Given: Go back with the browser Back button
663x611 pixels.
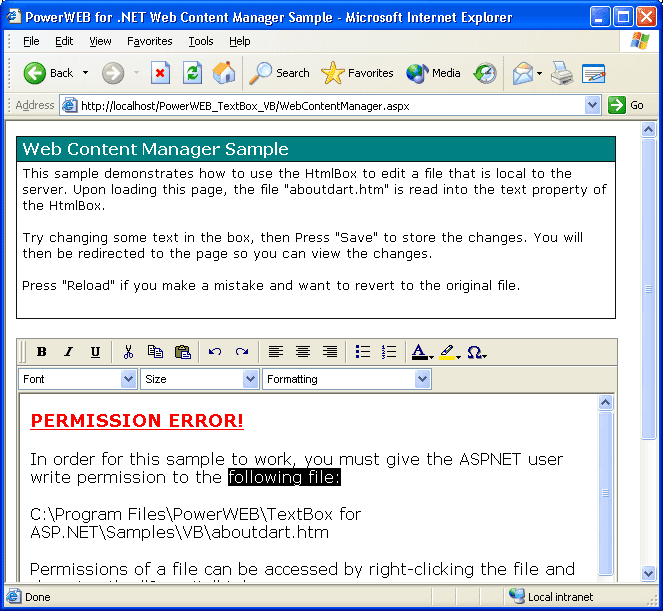Looking at the screenshot, I should [48, 73].
